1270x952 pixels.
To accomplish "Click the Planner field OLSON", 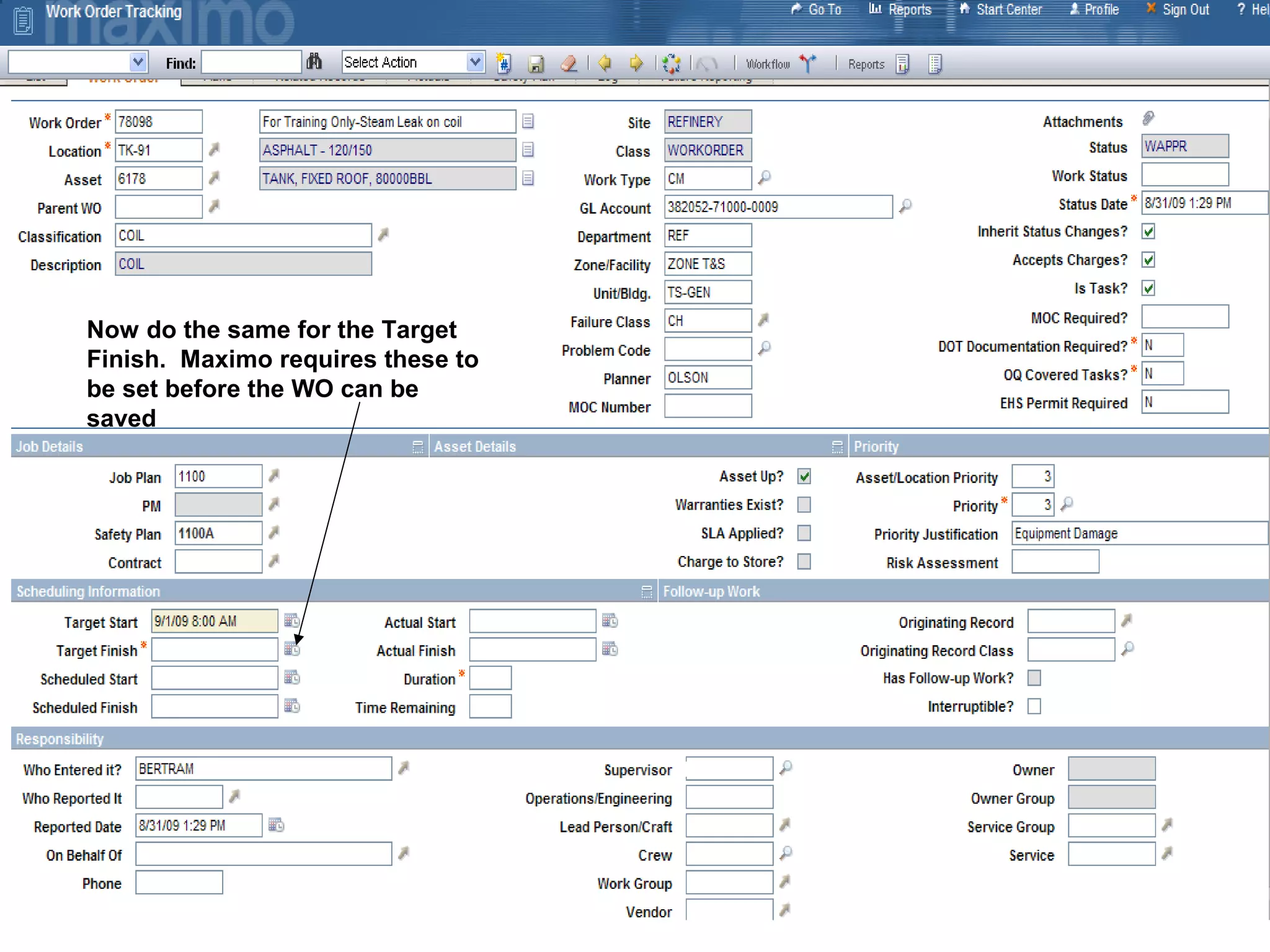I will pos(708,377).
